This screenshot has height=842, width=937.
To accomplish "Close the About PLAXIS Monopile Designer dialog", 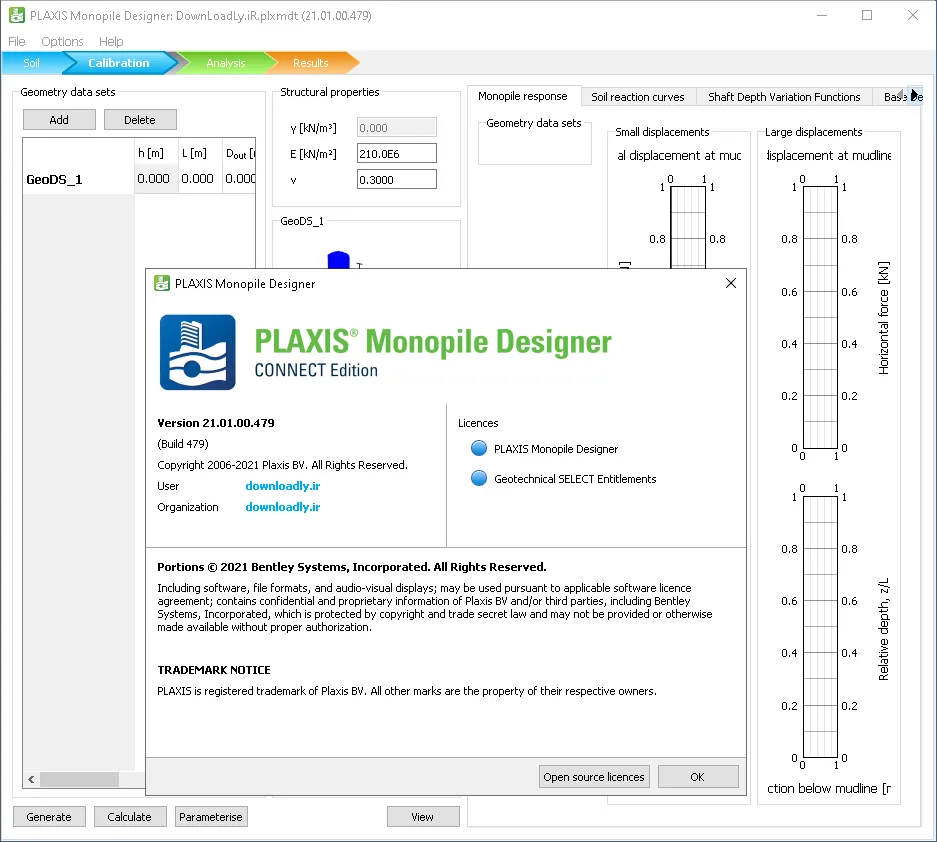I will 730,283.
